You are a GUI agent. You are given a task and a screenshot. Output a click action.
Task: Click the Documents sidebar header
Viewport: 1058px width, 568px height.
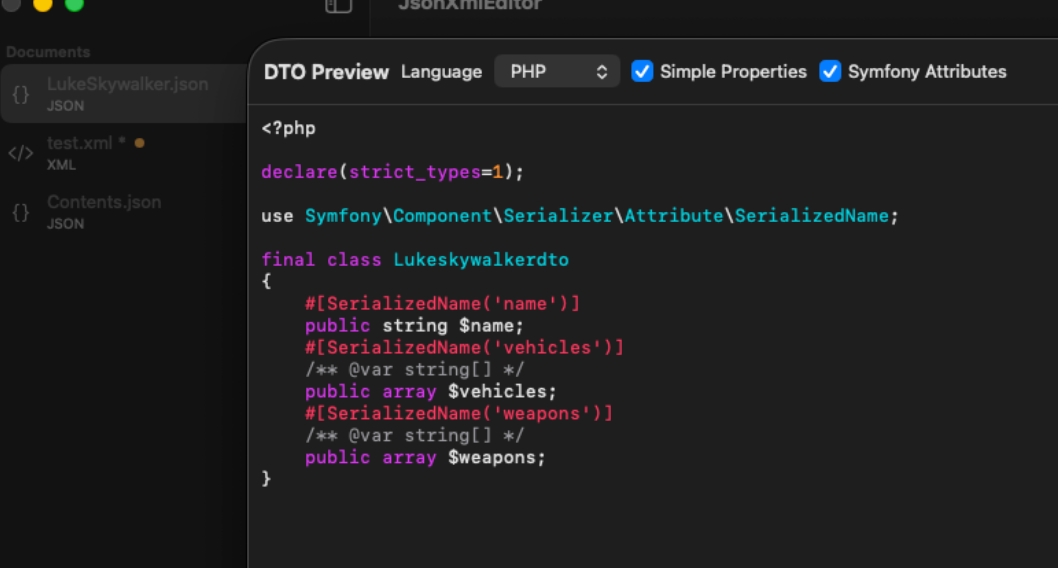tap(48, 52)
